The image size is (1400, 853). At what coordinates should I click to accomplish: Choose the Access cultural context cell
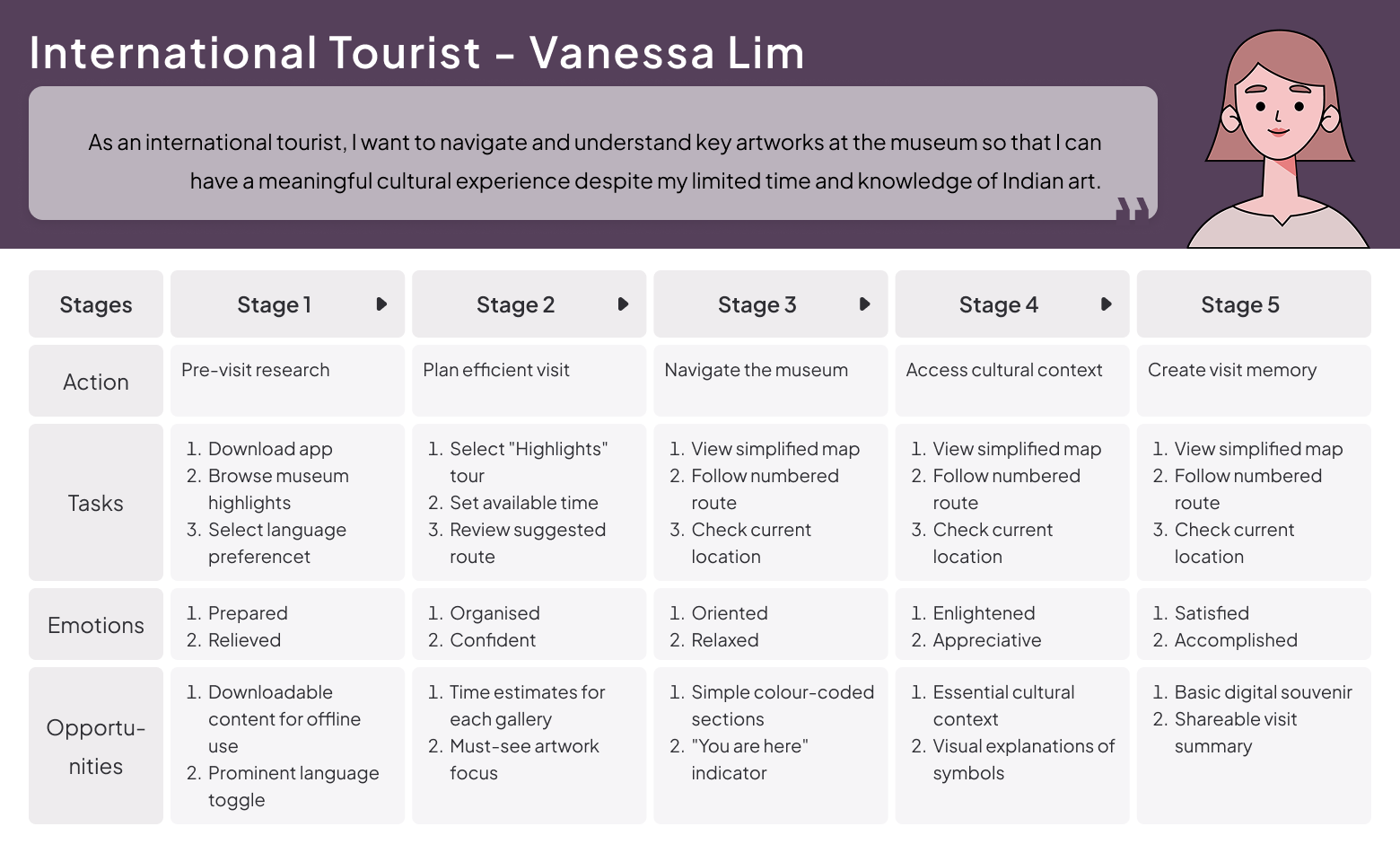(1003, 370)
